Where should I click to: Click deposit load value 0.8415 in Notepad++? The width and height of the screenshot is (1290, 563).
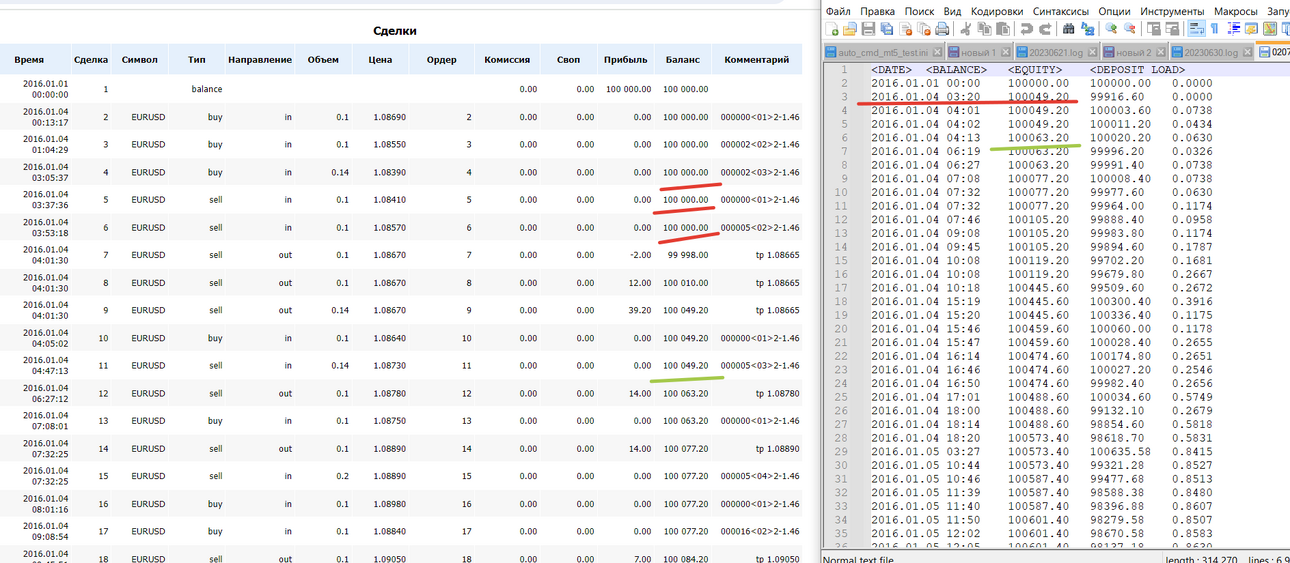tap(1192, 451)
